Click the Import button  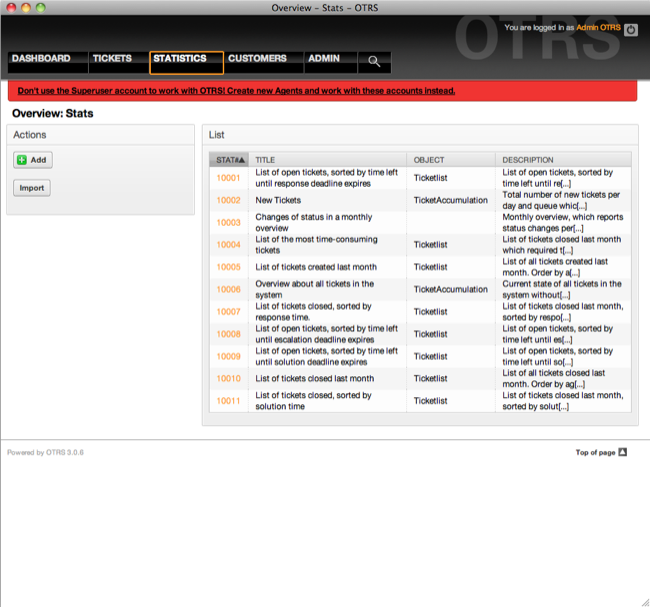point(32,188)
